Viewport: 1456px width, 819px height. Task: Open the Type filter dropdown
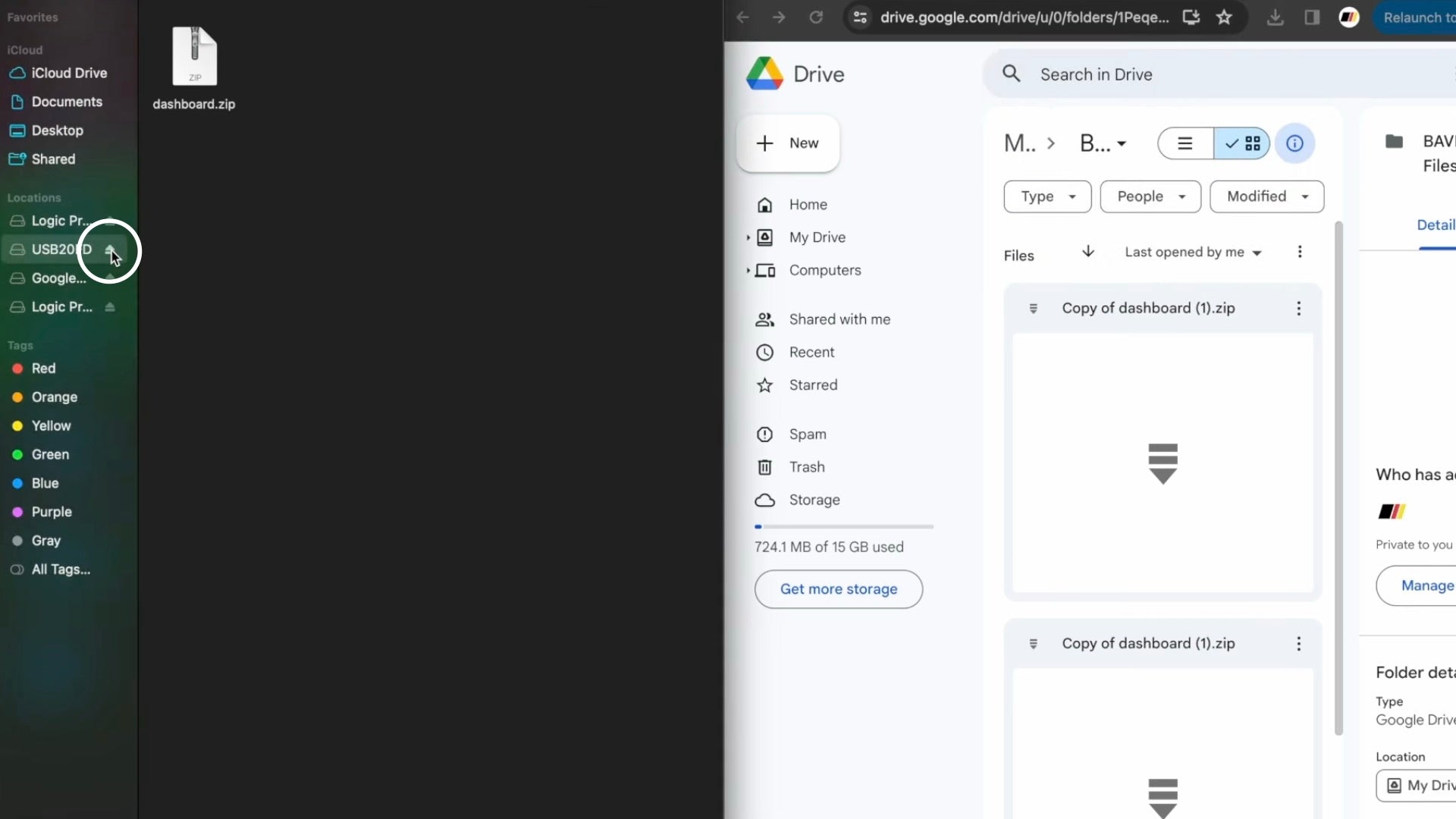[1047, 196]
